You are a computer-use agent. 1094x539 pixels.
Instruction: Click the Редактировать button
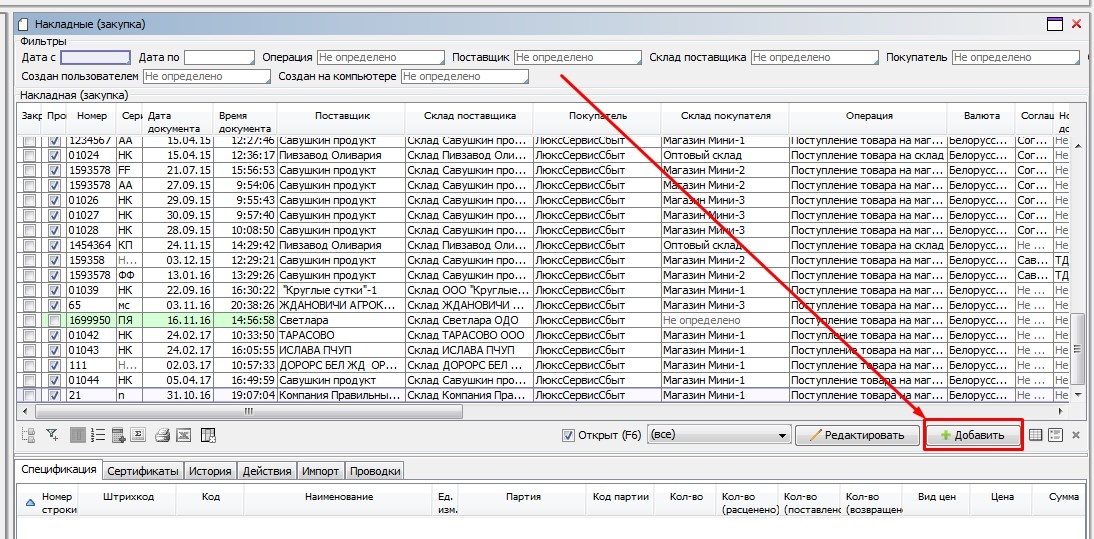(x=856, y=435)
